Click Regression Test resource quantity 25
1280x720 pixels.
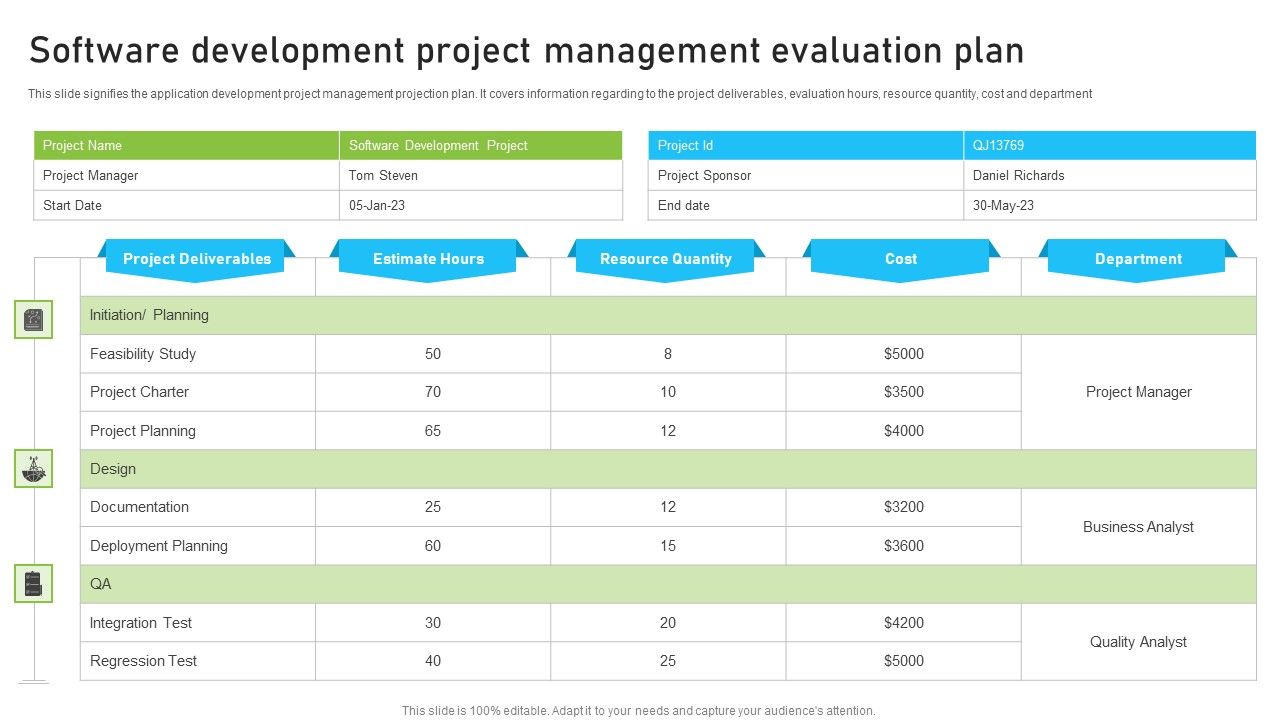[x=668, y=661]
